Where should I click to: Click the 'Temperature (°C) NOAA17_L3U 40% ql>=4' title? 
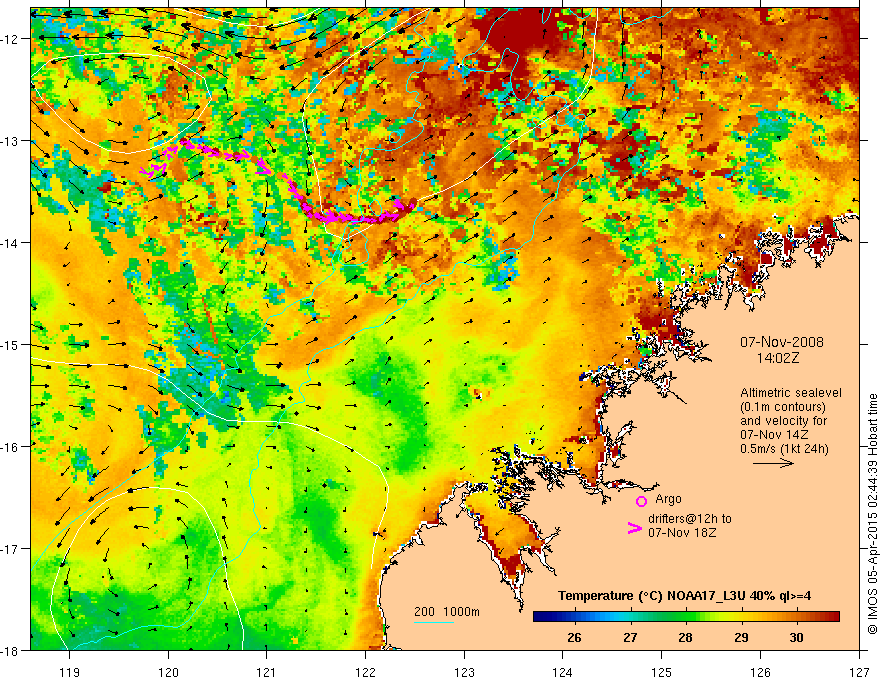pos(684,596)
